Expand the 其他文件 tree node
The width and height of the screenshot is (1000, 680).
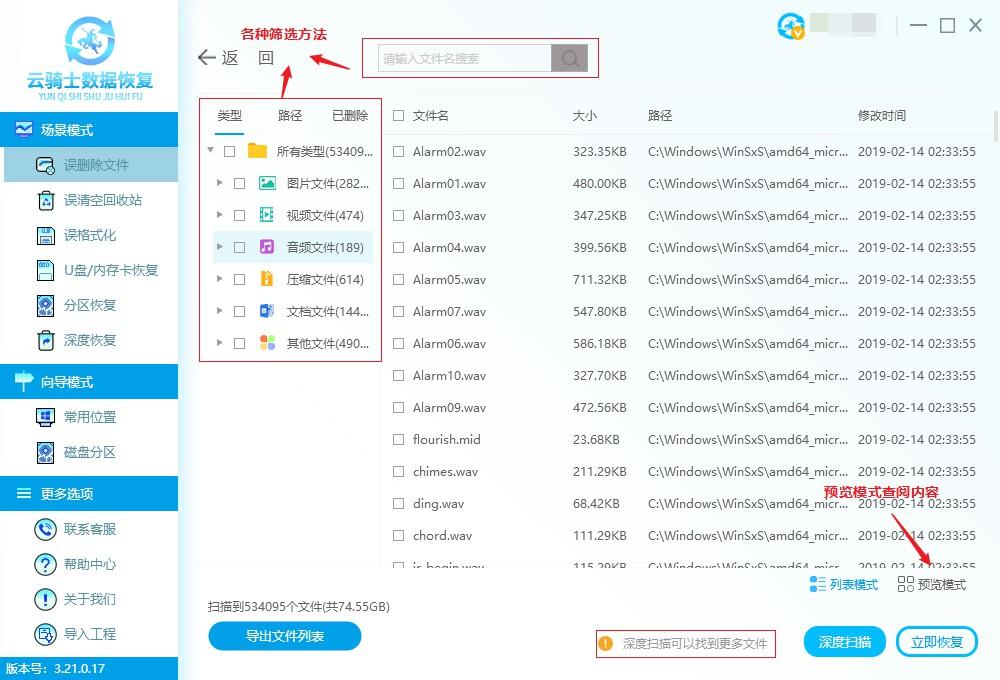tap(219, 343)
